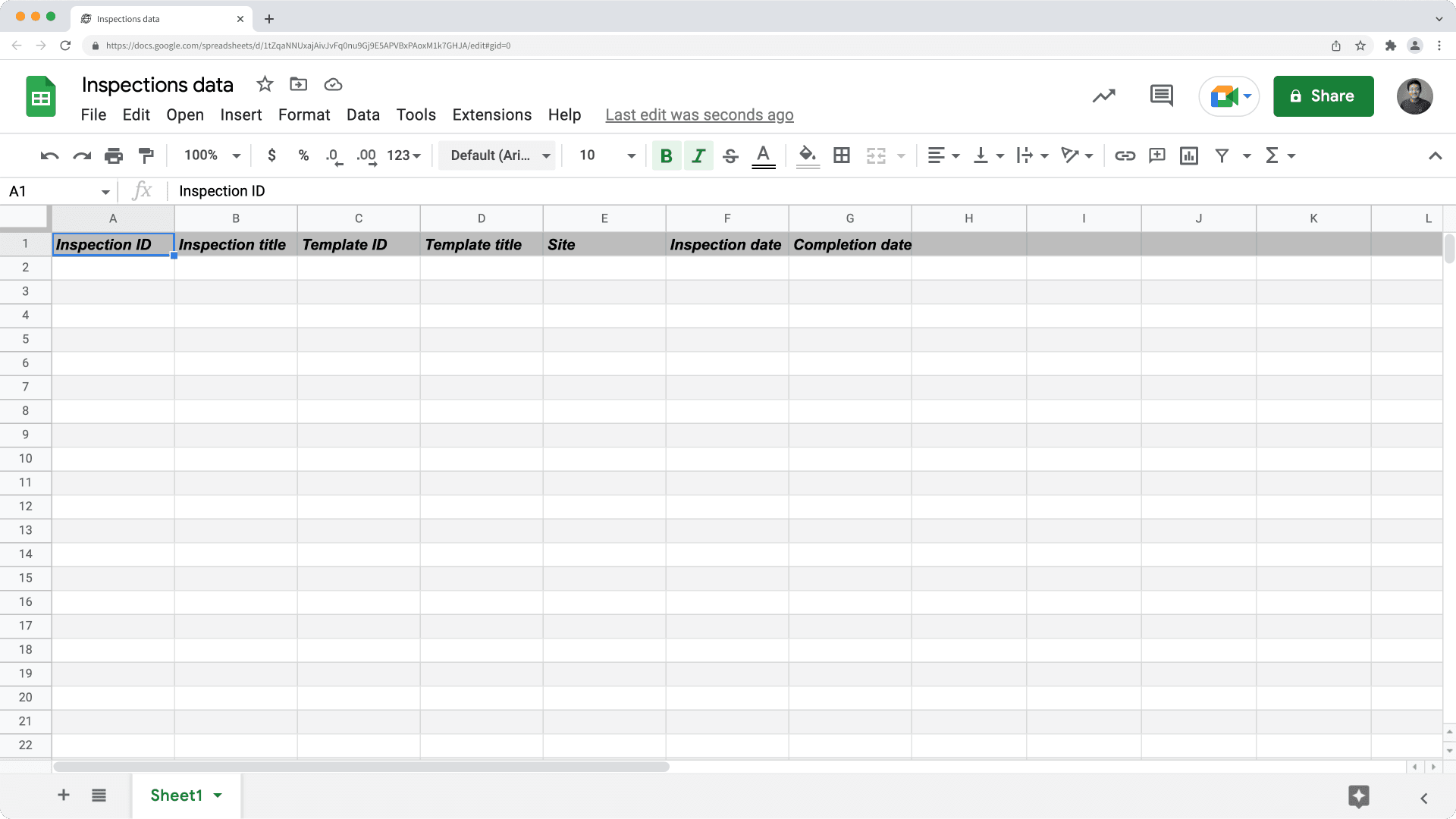This screenshot has height=819, width=1456.
Task: Open the fill color picker
Action: [807, 155]
